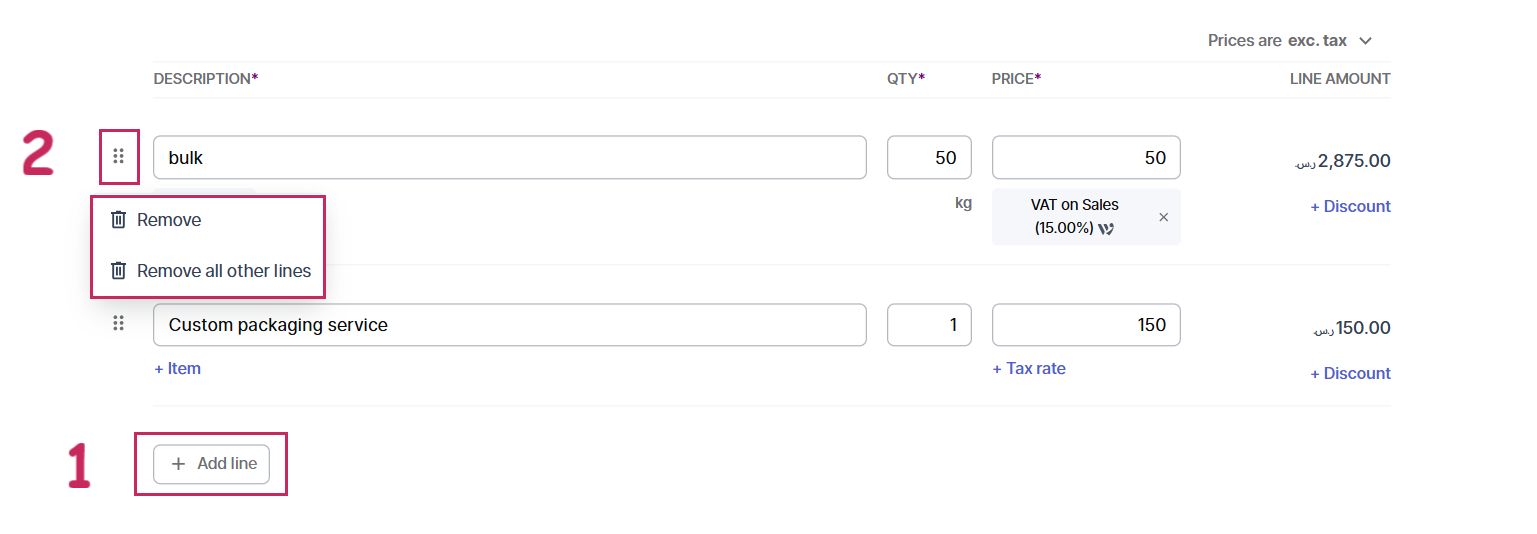
Task: Choose Remove all other lines option
Action: click(224, 271)
